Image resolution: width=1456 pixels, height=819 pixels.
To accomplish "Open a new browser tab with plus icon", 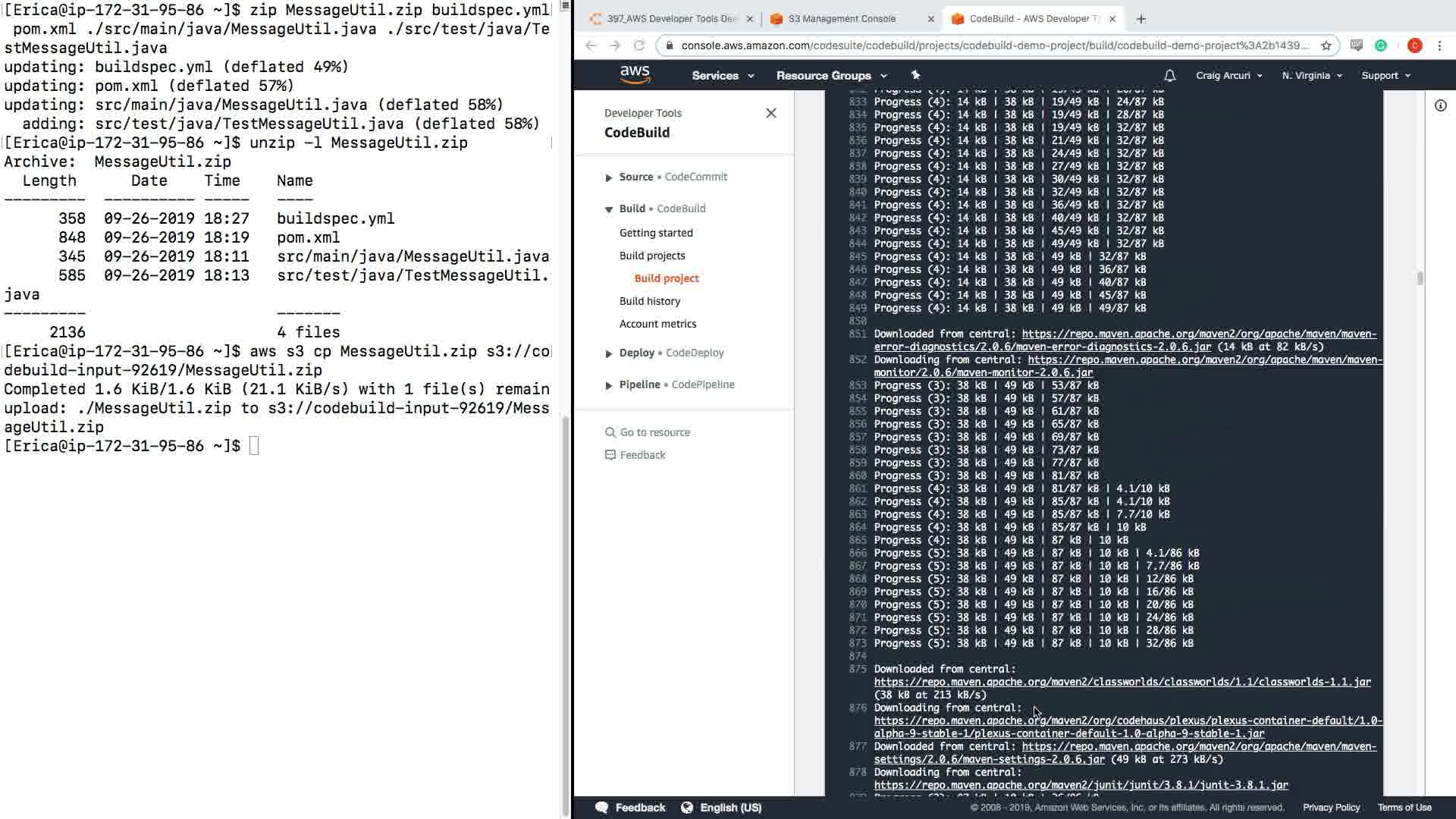I will click(x=1141, y=19).
